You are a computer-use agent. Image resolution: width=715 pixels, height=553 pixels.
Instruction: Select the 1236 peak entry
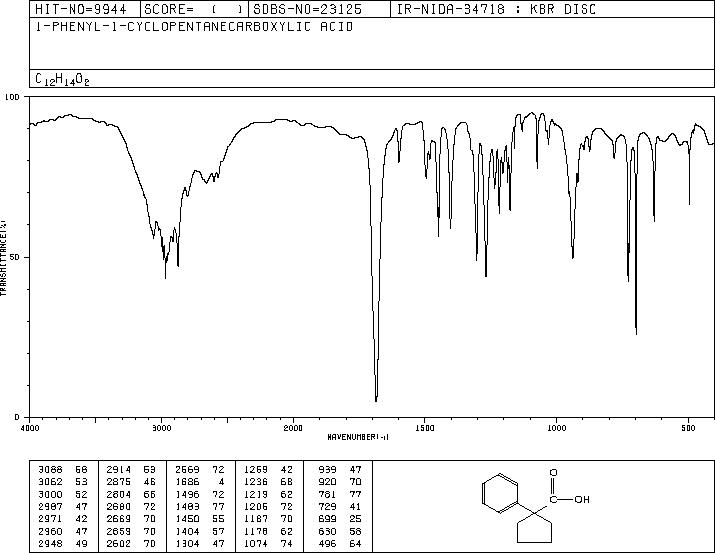coord(268,482)
